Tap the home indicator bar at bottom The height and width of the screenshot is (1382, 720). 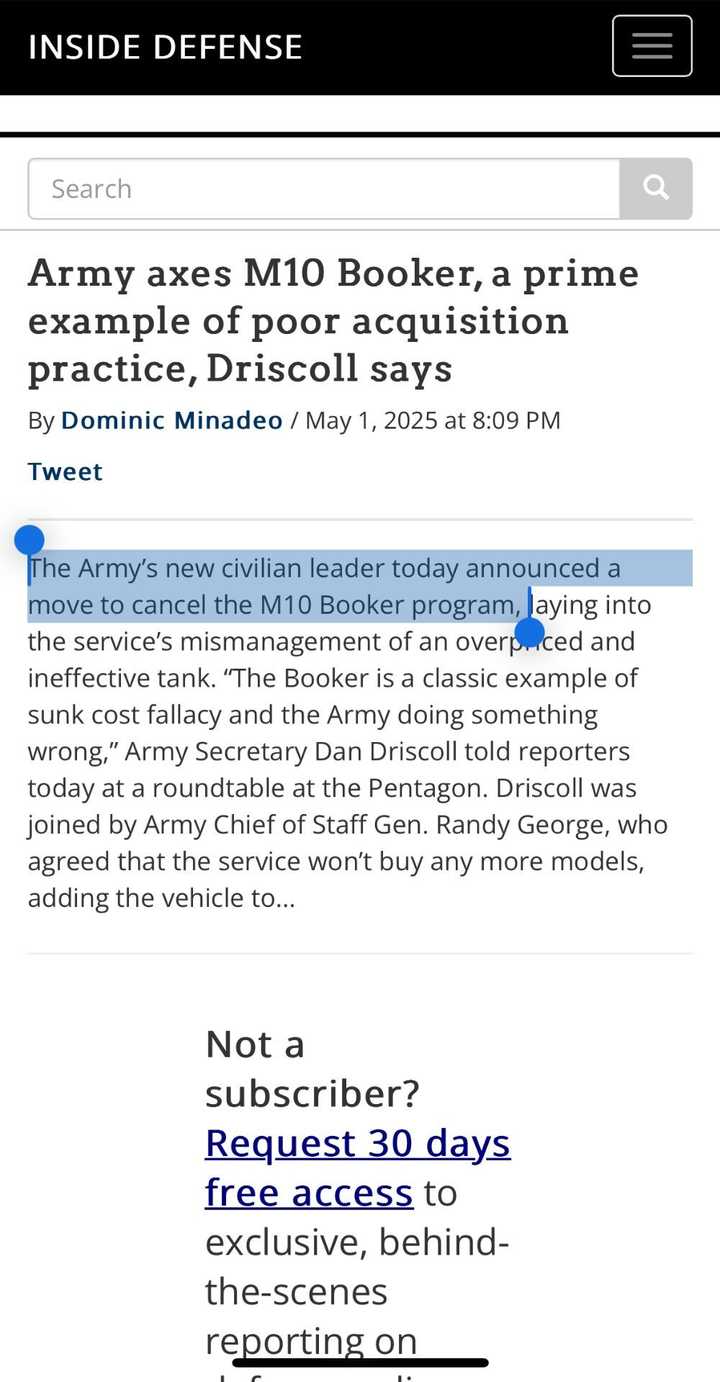point(360,1362)
